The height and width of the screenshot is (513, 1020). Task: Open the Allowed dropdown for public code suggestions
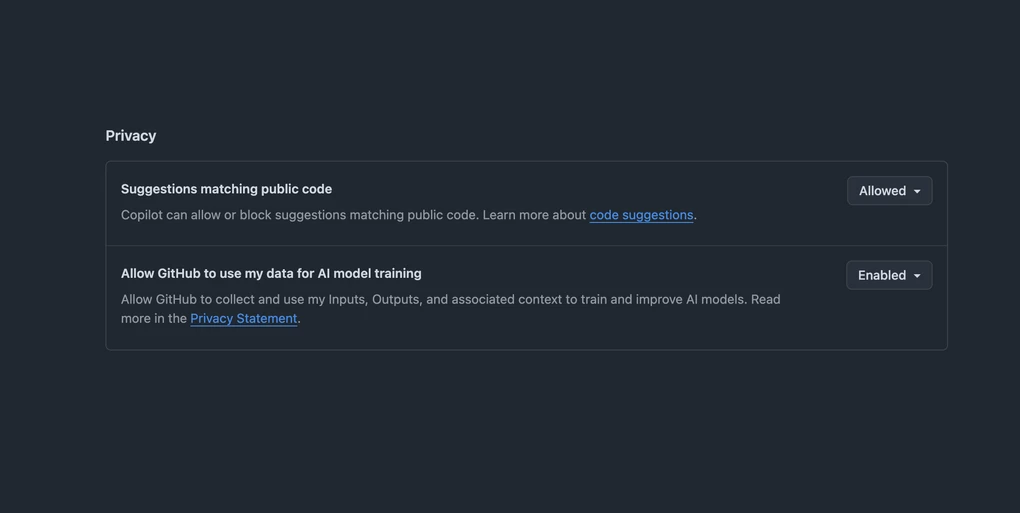tap(889, 191)
